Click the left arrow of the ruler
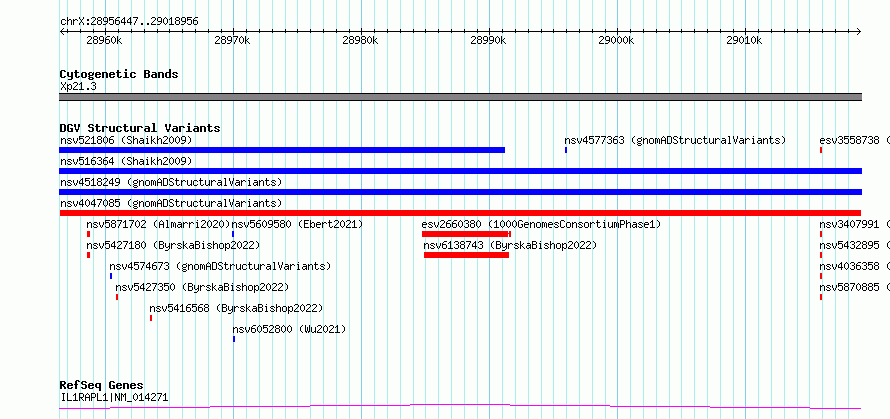This screenshot has width=890, height=419. point(62,32)
